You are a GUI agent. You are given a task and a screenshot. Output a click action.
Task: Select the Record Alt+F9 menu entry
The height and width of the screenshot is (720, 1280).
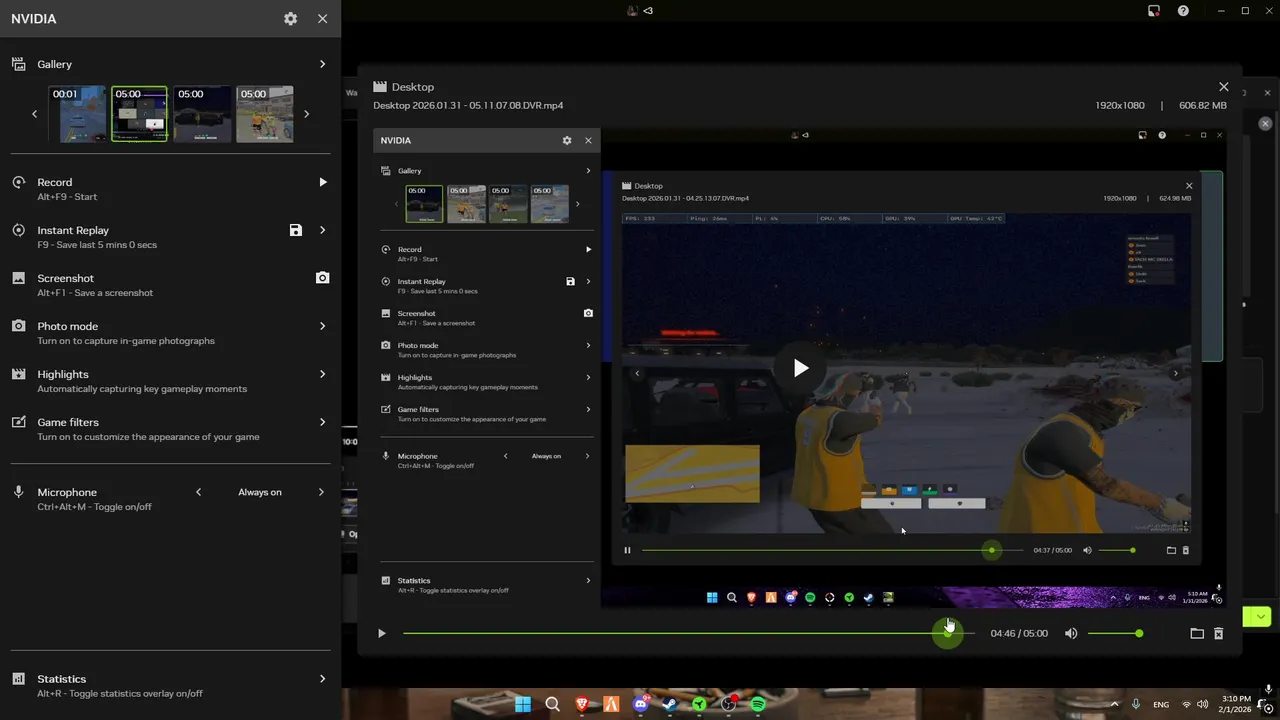[x=170, y=189]
